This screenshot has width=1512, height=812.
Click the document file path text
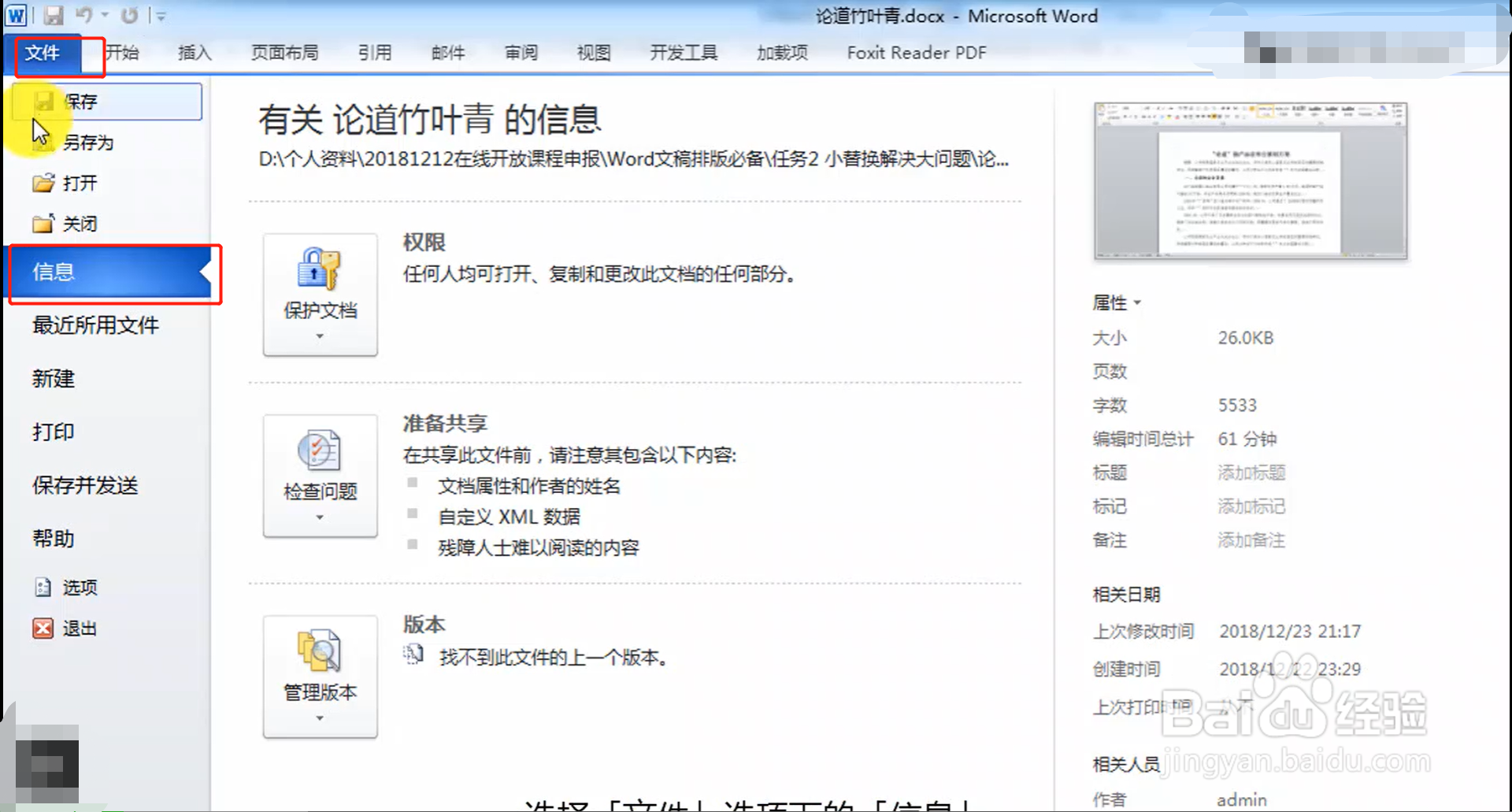(634, 159)
